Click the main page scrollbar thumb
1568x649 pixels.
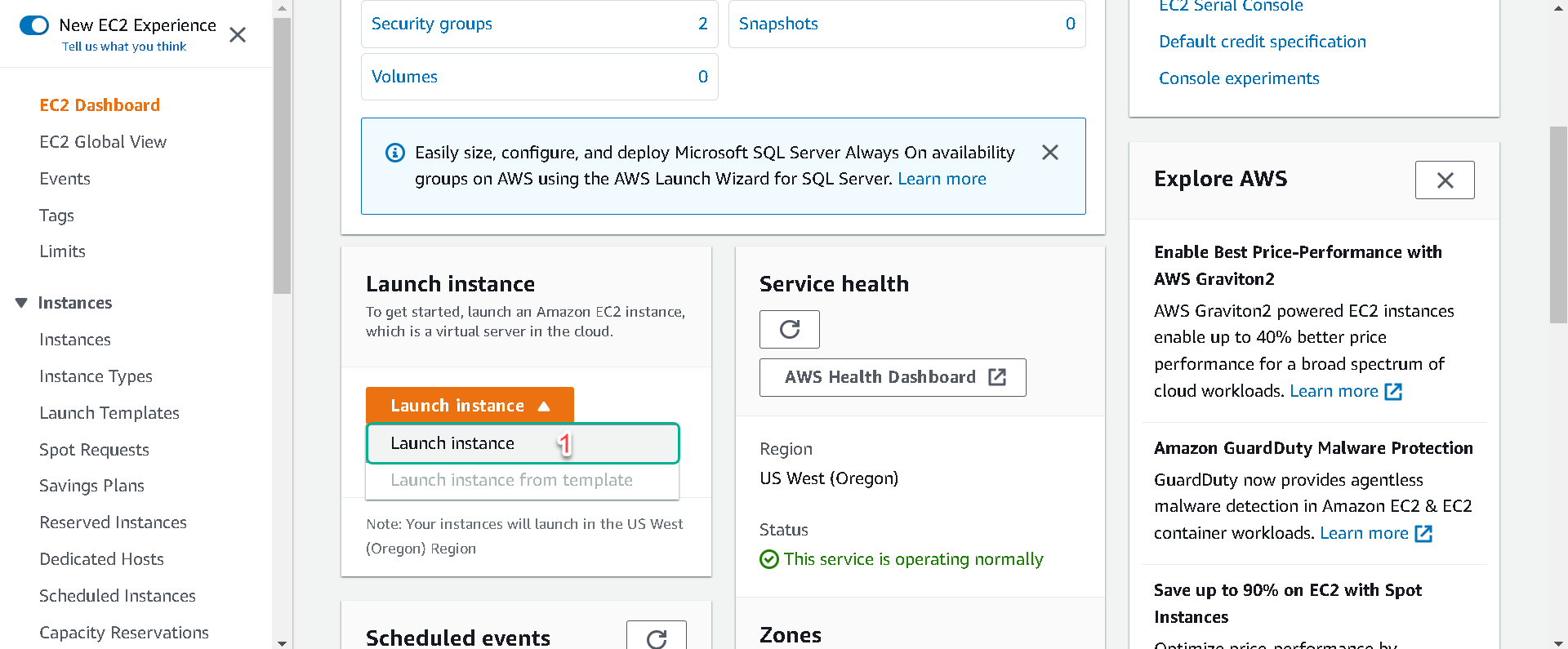pyautogui.click(x=1558, y=224)
